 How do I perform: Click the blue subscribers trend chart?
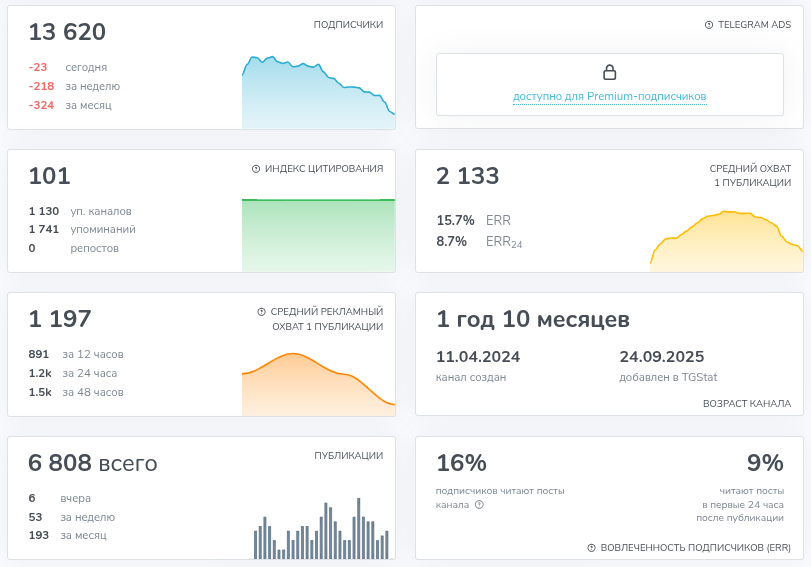(318, 92)
